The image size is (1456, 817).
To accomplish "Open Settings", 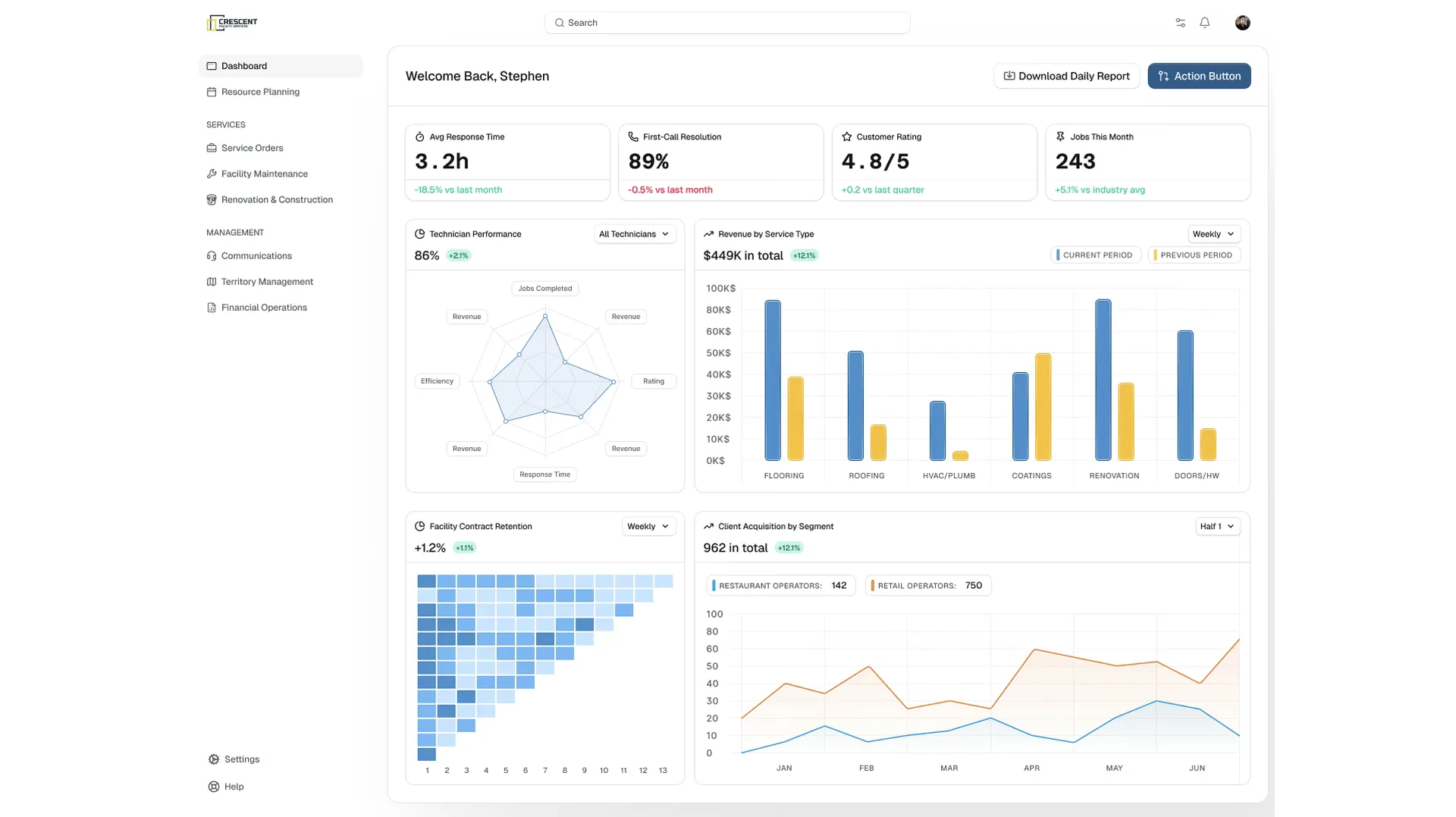I will [x=234, y=759].
